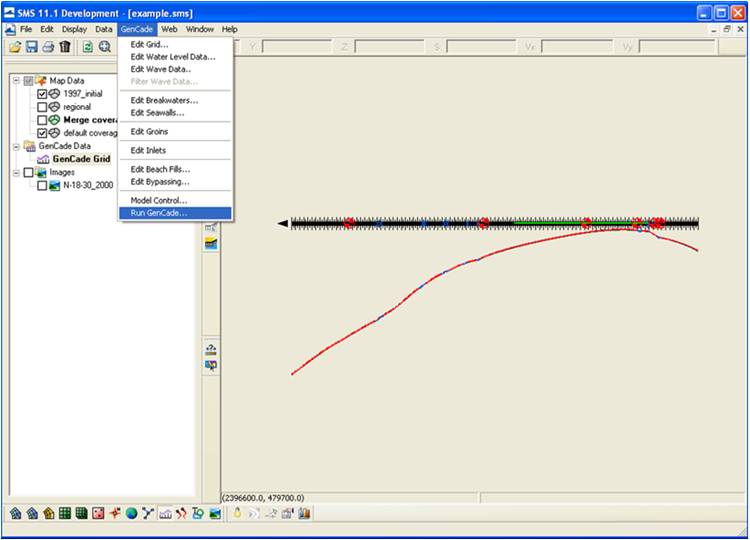
Task: Click the green Refresh toolbar icon
Action: (x=88, y=47)
